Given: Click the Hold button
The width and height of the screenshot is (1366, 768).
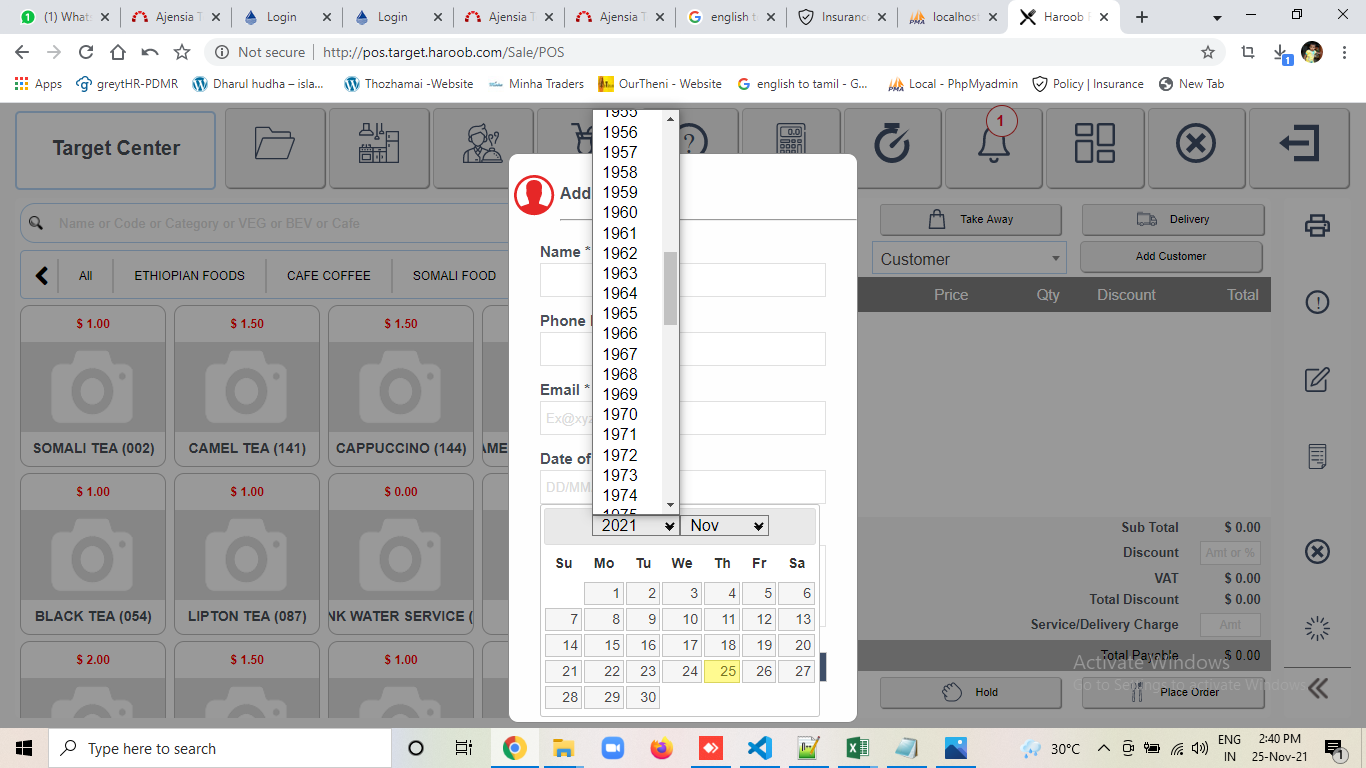Looking at the screenshot, I should [971, 692].
